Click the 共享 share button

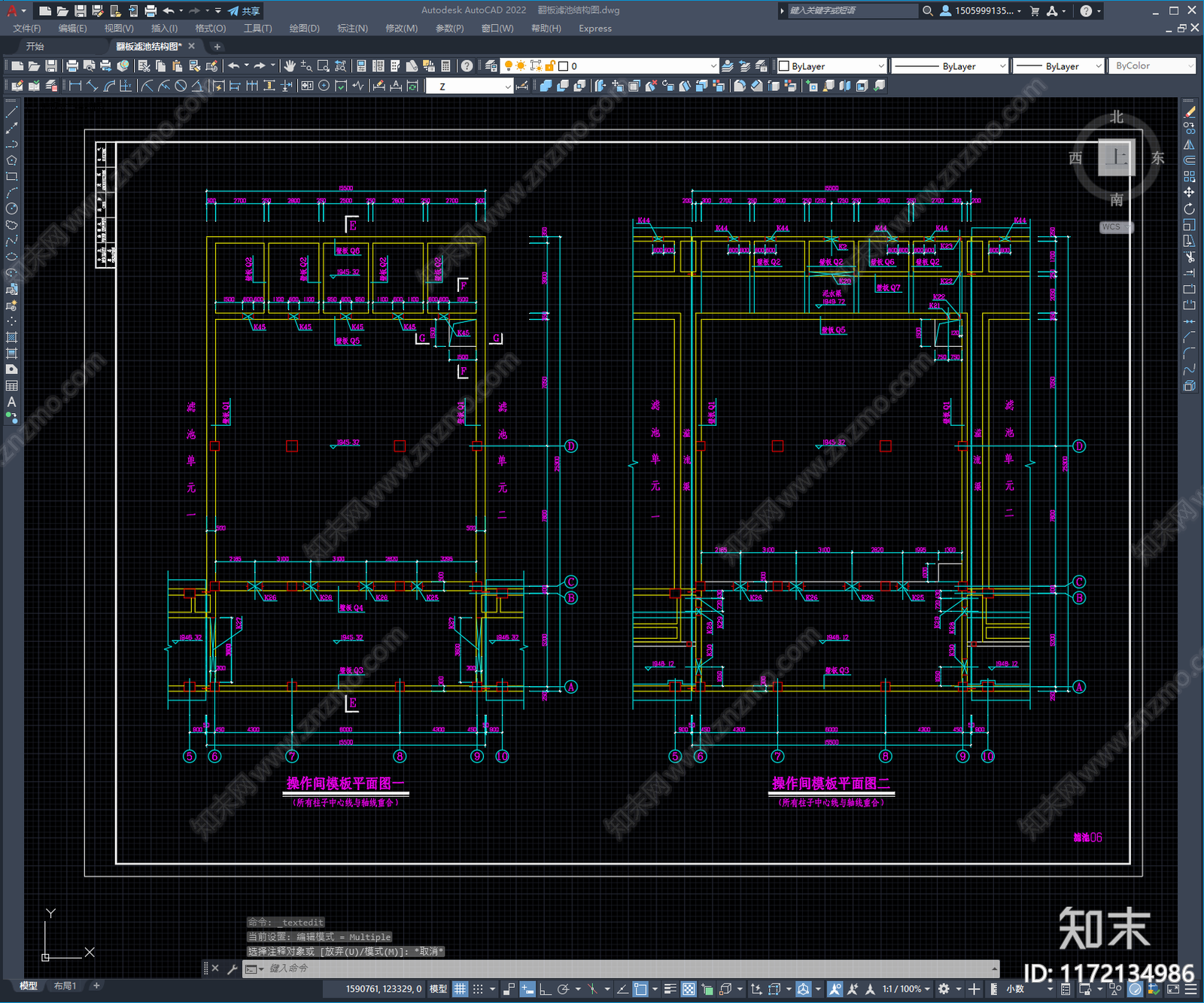244,11
